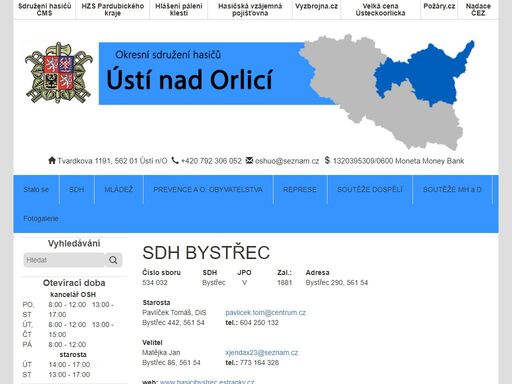Select REPRESE menu item
This screenshot has height=384, width=512.
point(300,189)
